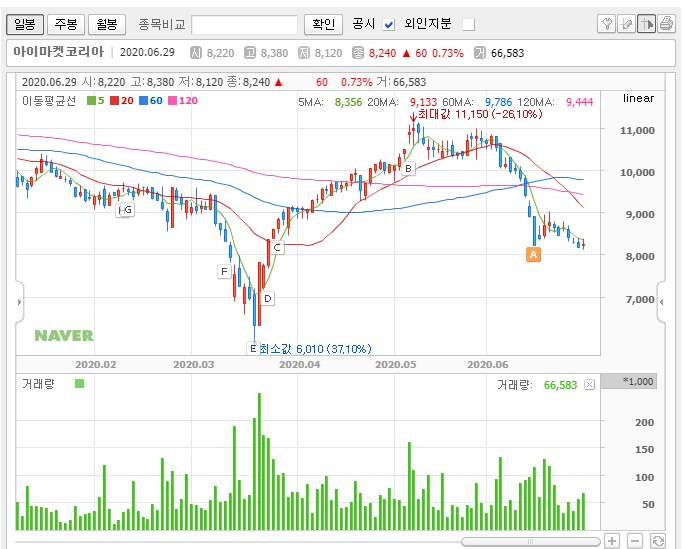The image size is (683, 549).
Task: Click the volume 거 icon
Action: coord(480,53)
